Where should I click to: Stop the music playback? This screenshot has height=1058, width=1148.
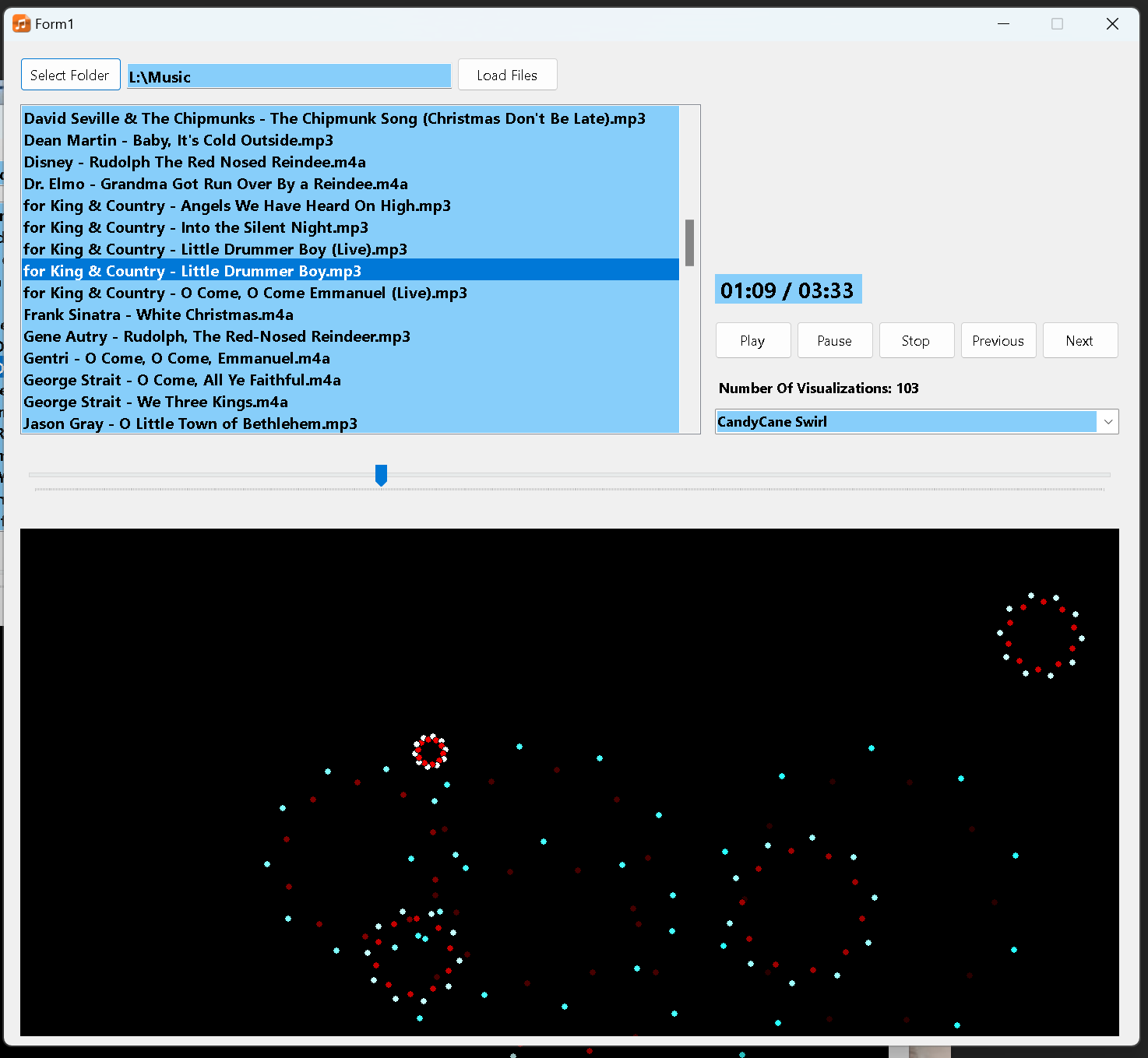coord(917,340)
